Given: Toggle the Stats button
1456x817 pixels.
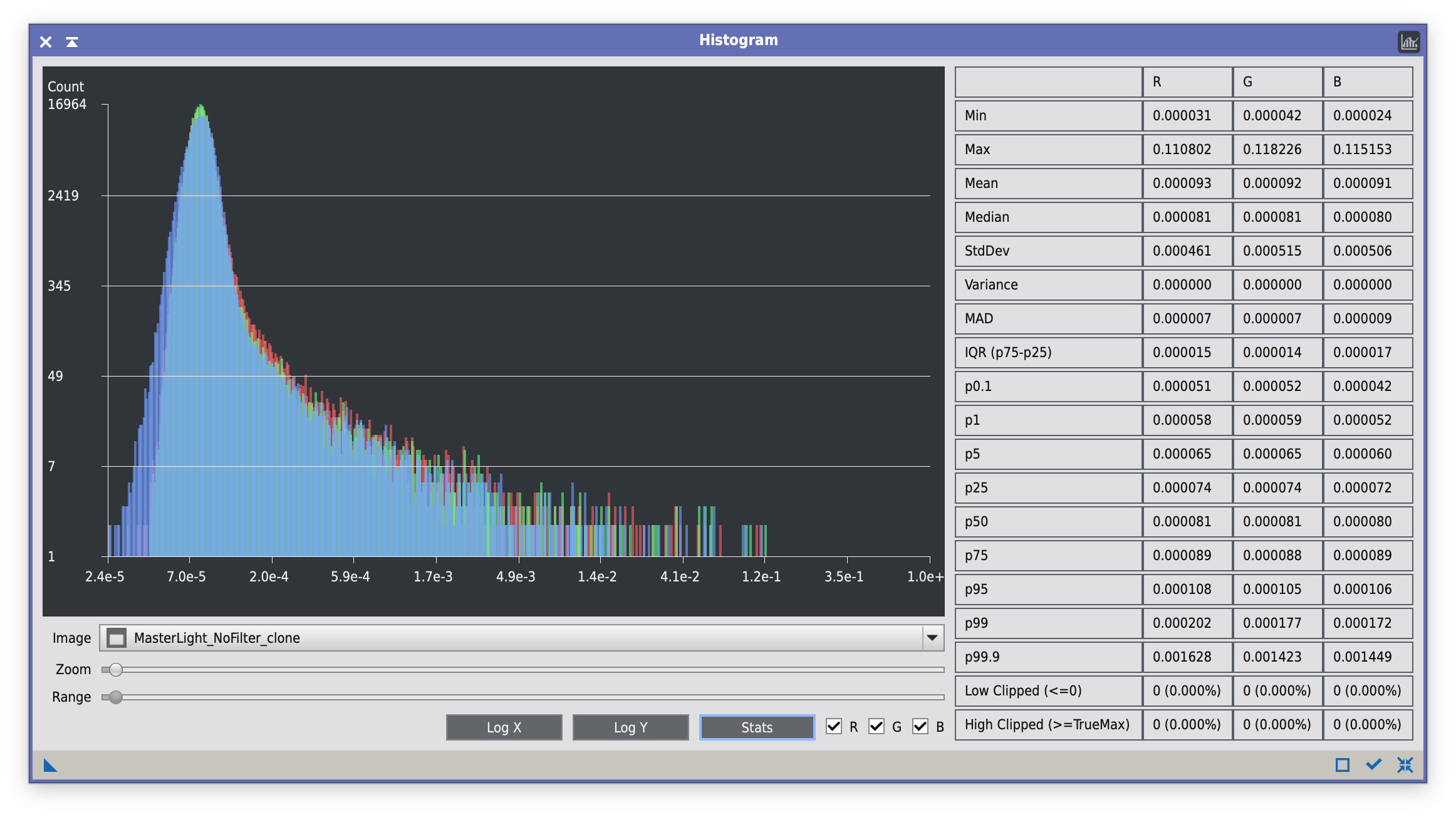Looking at the screenshot, I should point(757,727).
